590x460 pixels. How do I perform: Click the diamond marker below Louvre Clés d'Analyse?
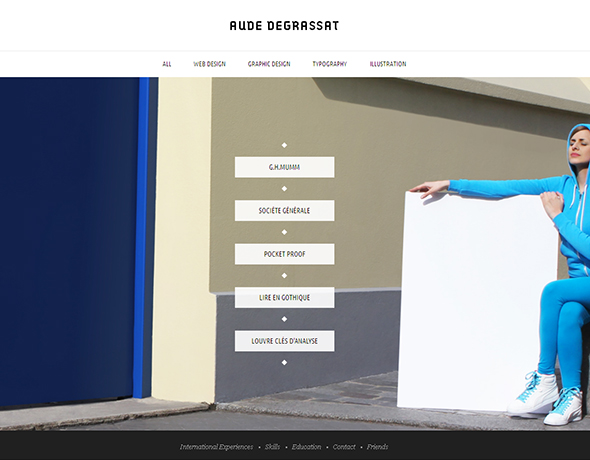[284, 363]
